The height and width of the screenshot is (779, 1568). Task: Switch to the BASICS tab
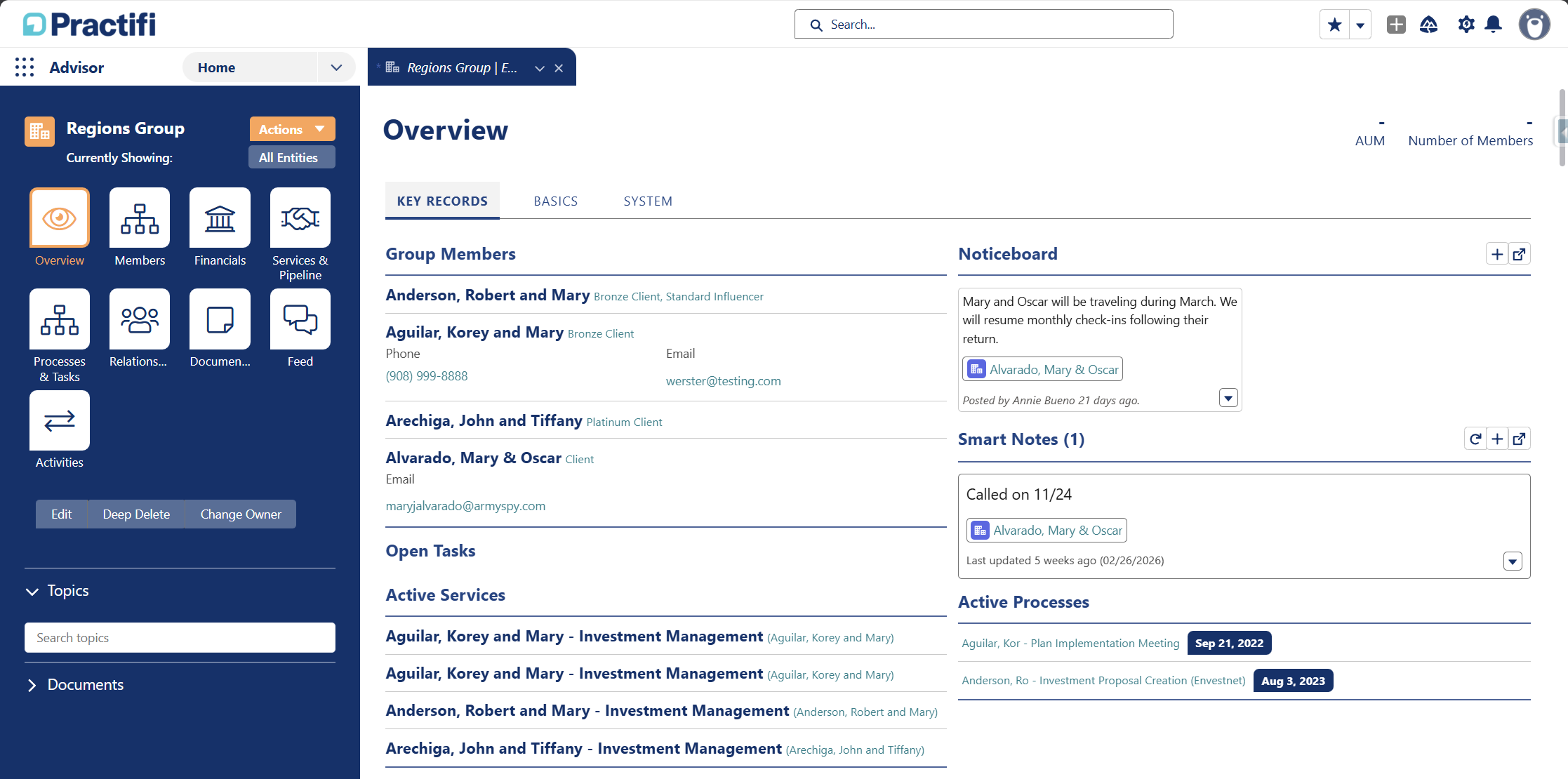click(556, 201)
